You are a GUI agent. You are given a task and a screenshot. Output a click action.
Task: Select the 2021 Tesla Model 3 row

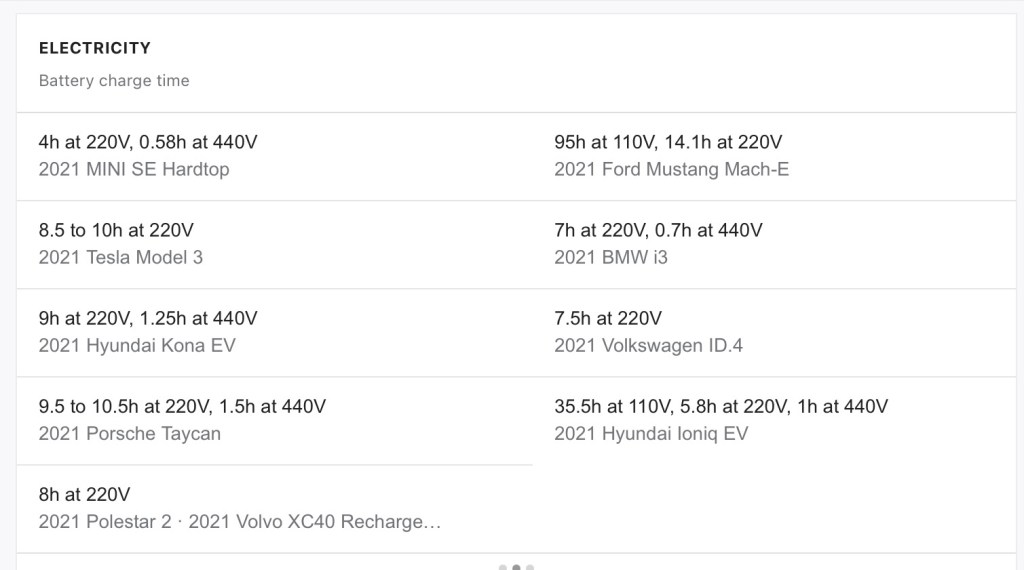point(120,258)
